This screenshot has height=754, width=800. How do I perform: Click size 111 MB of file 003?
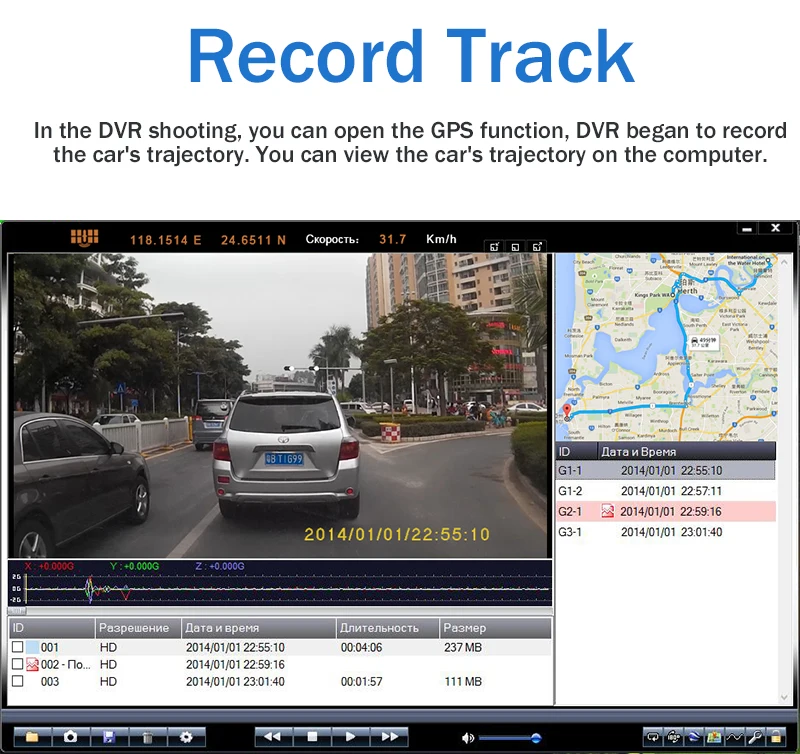[463, 682]
